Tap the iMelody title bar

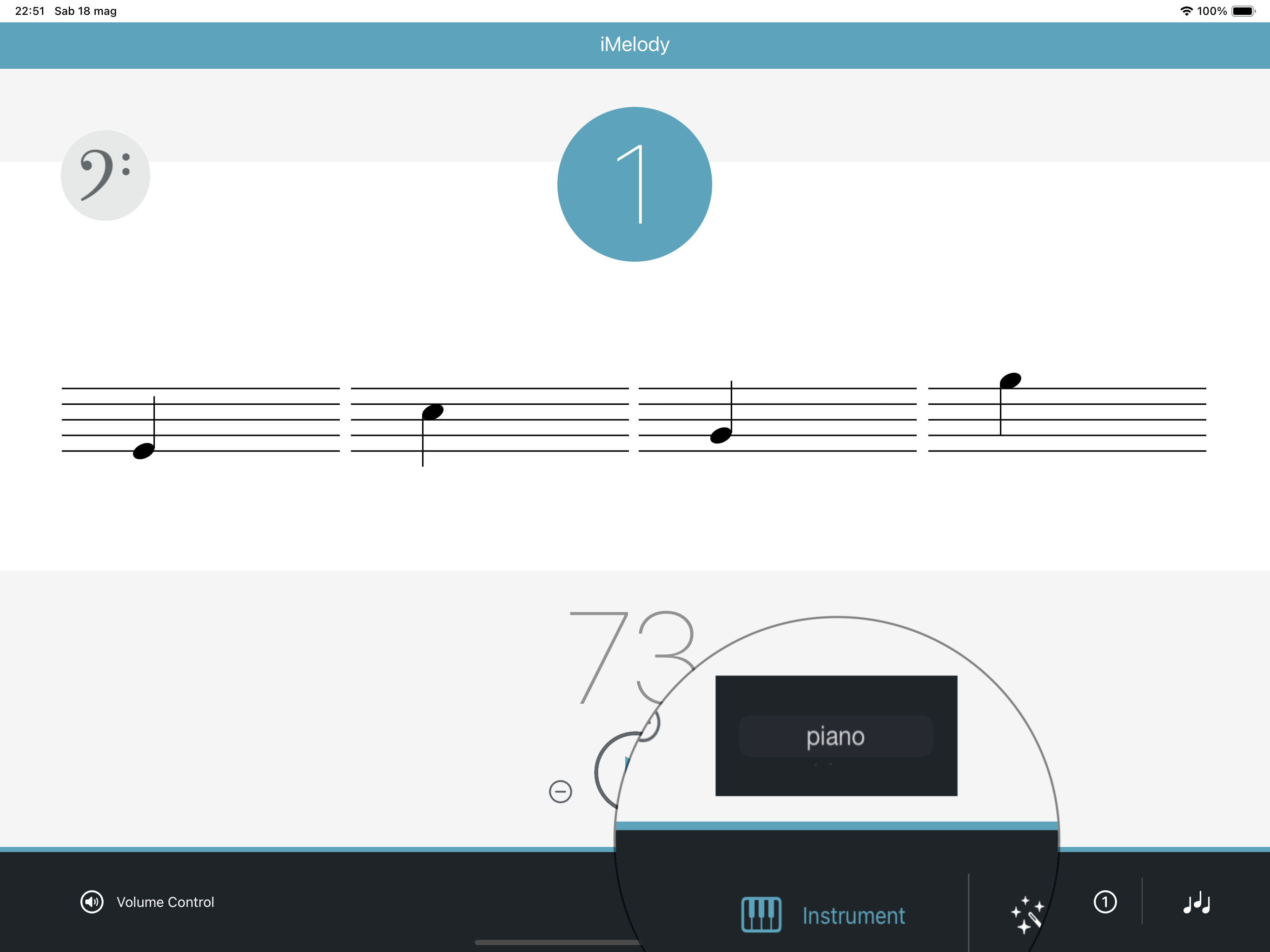click(635, 45)
